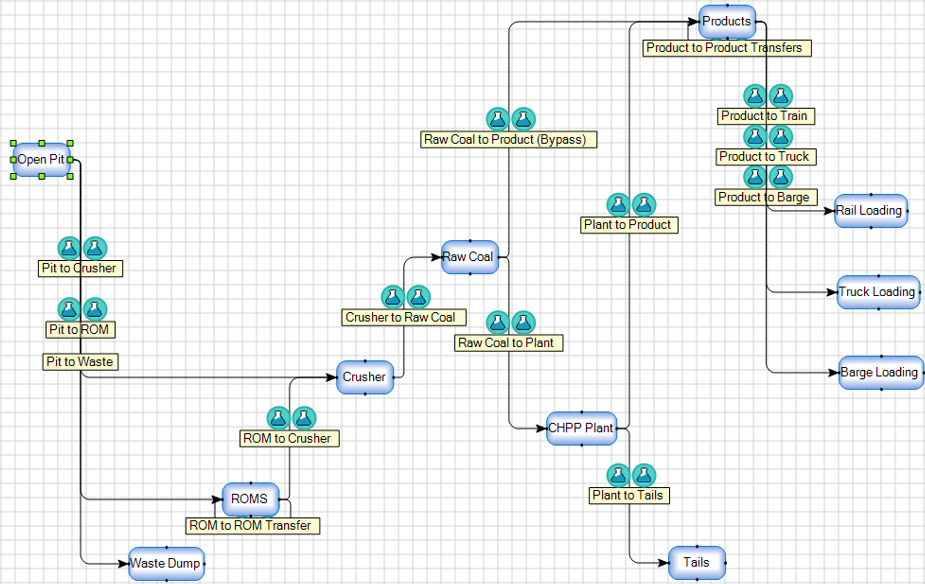The image size is (925, 584).
Task: Select the left flask icon above Plant to Tails
Action: click(x=617, y=475)
